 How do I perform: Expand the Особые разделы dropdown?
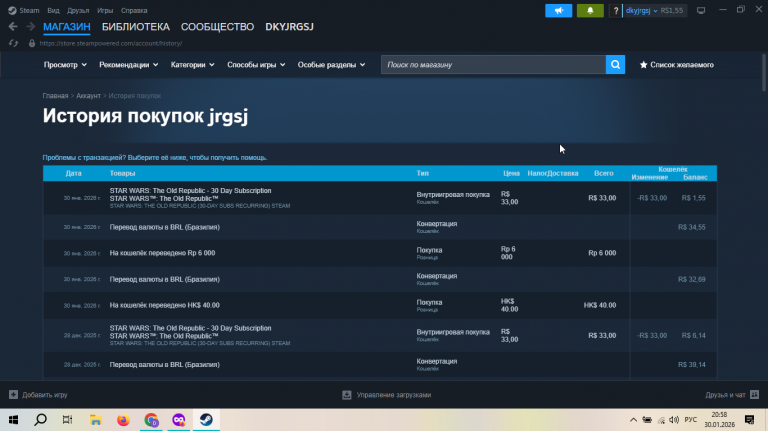coord(332,65)
